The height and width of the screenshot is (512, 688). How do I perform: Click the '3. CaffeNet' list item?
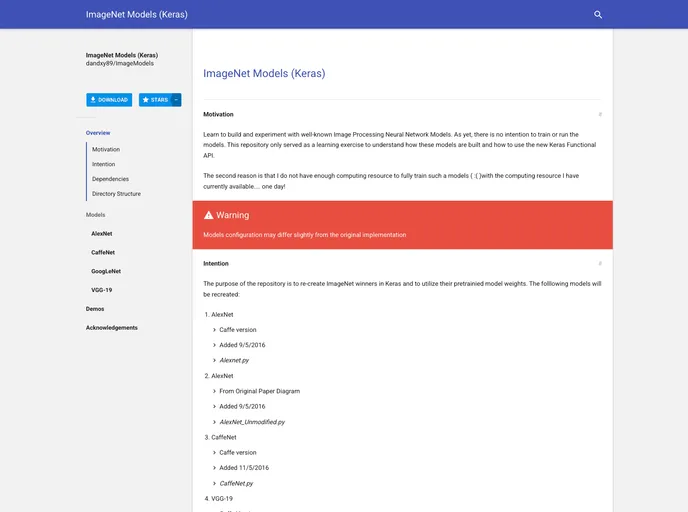220,437
